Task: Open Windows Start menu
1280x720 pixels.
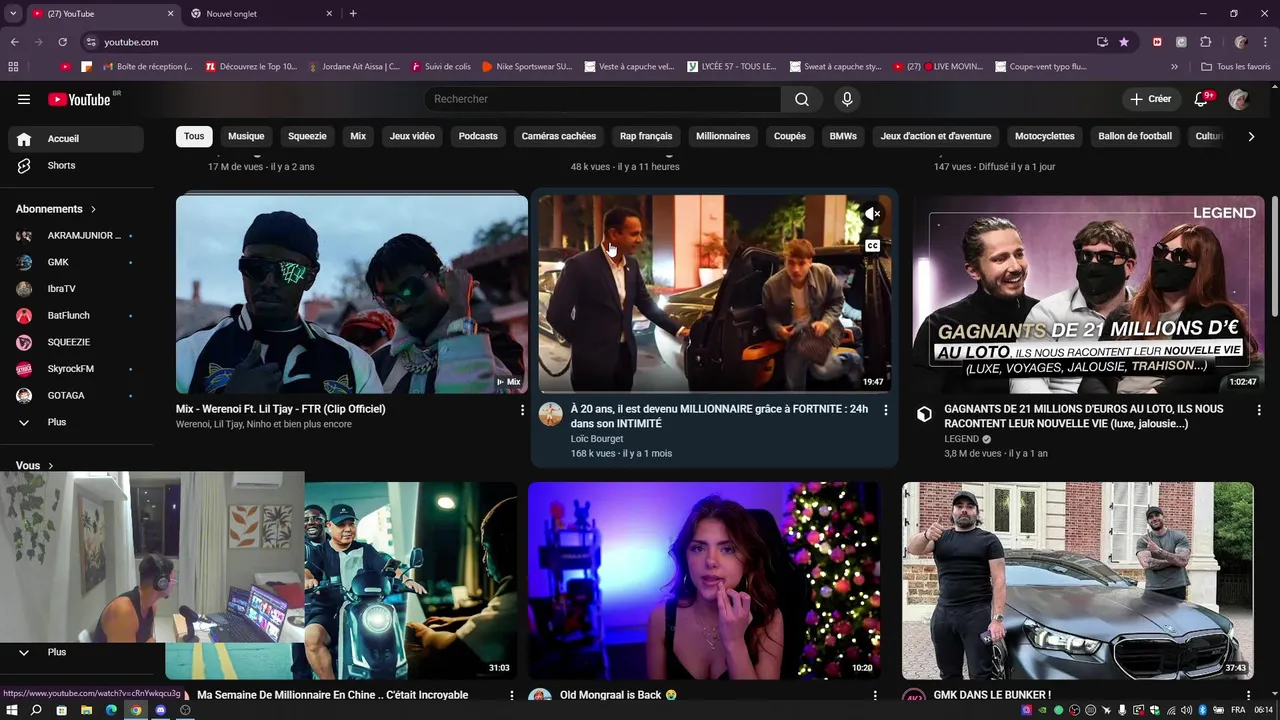Action: (x=12, y=710)
